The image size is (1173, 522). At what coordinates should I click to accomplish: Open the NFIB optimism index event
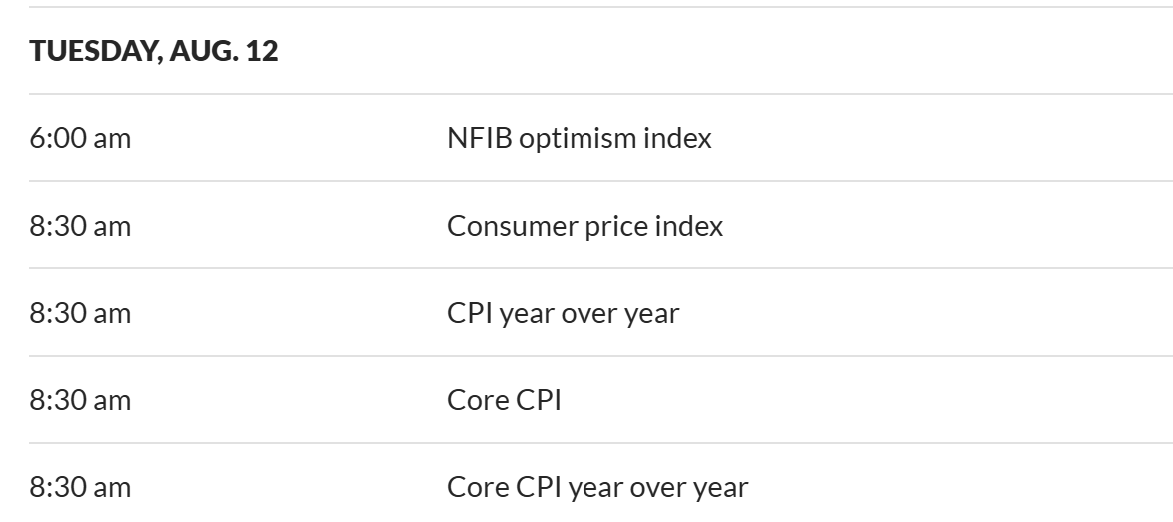(579, 138)
